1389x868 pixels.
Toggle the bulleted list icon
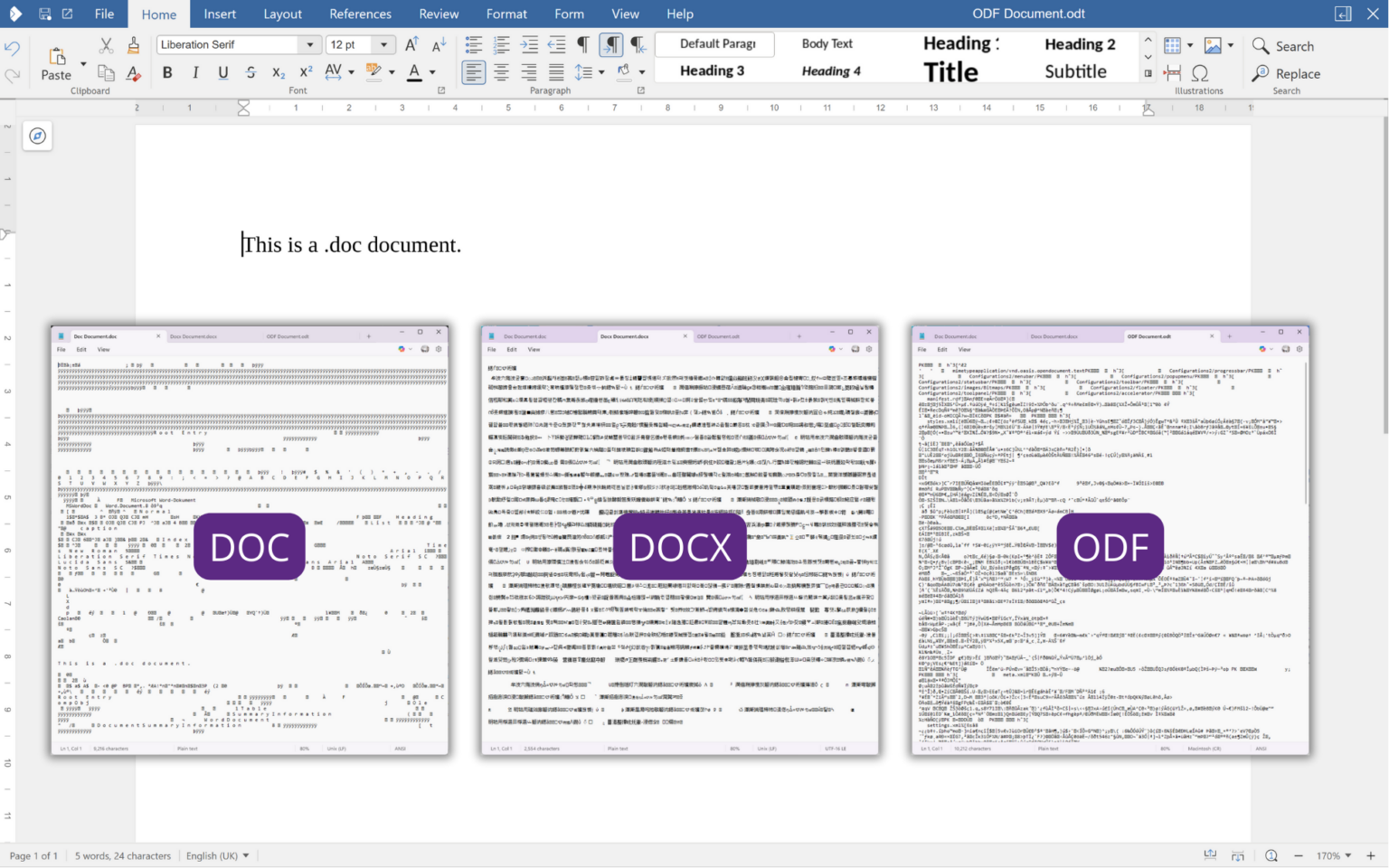[x=474, y=43]
